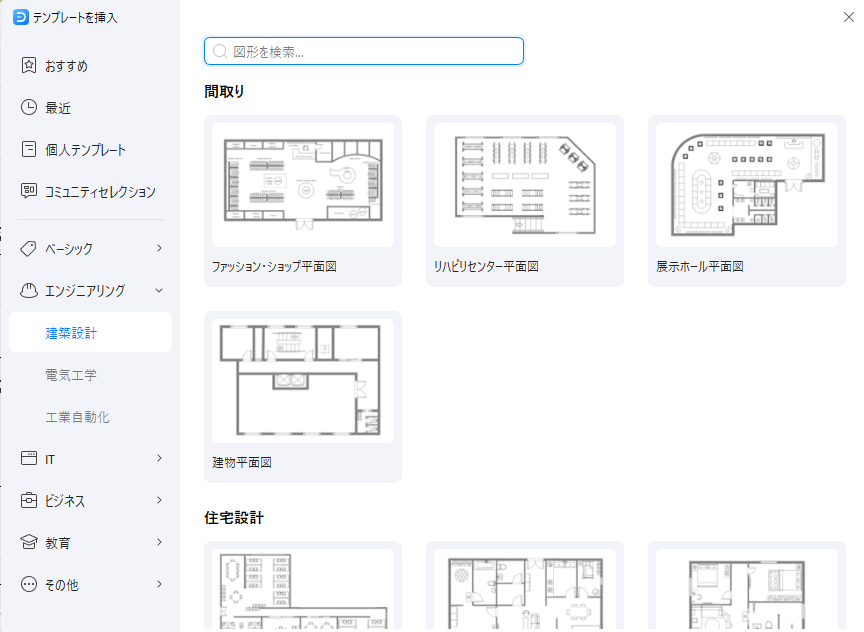Click the document icon beside 個人テンプレート
This screenshot has width=864, height=632.
[x=29, y=149]
